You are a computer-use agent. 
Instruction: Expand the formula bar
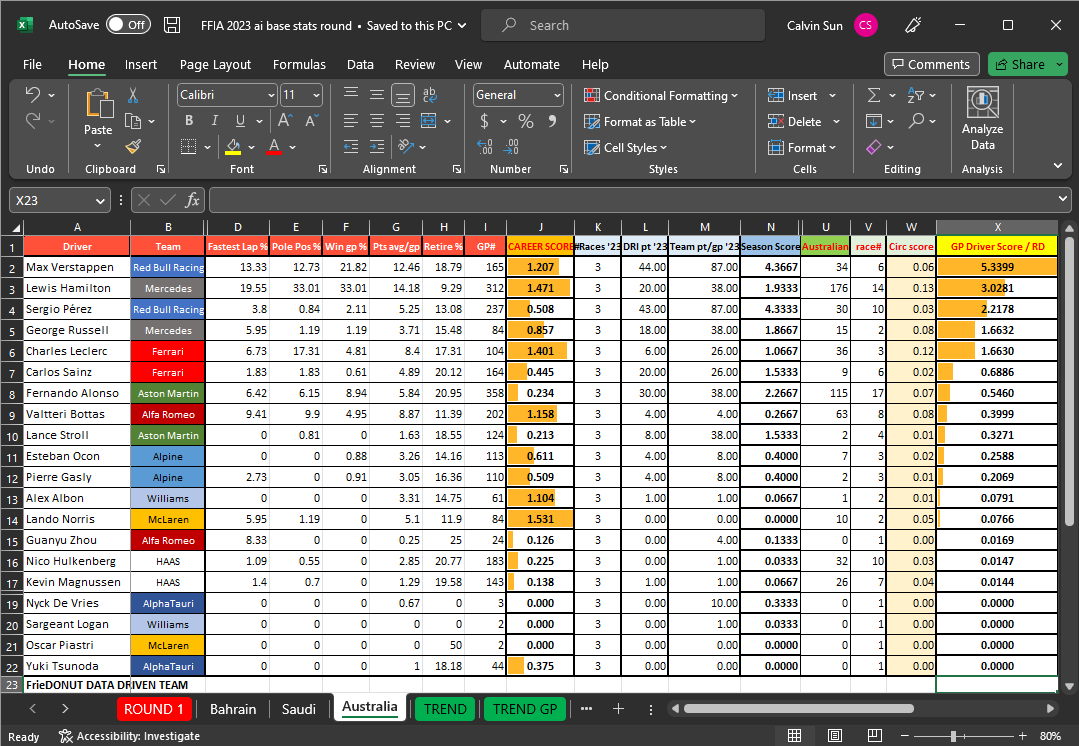click(x=1062, y=199)
